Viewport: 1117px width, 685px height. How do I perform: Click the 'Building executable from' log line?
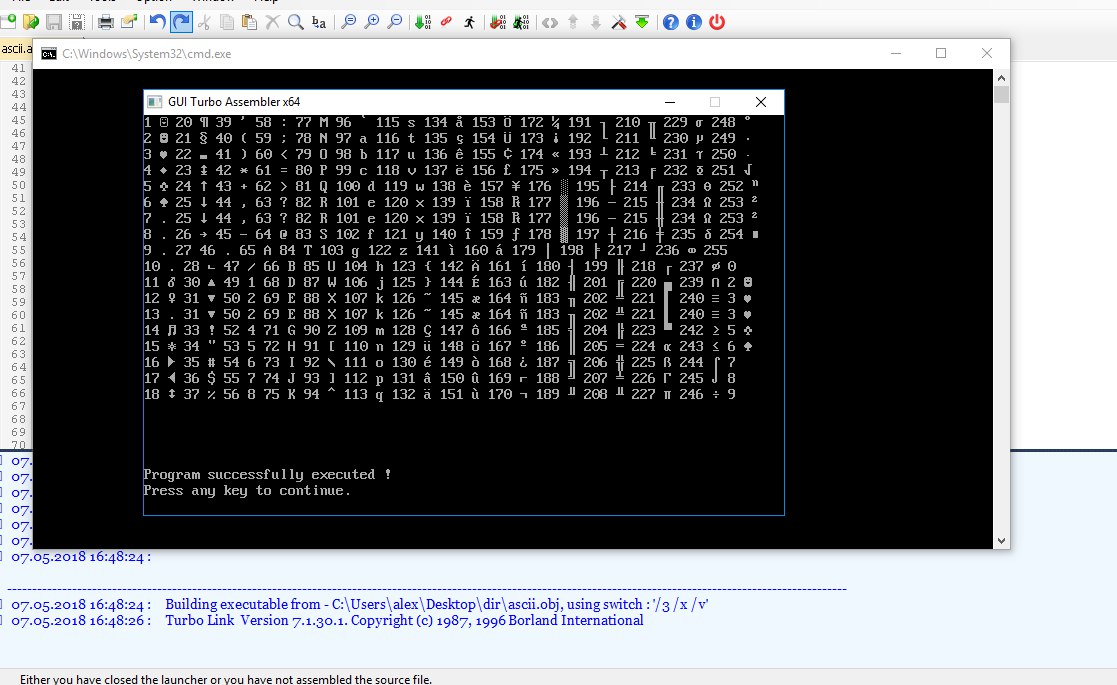point(360,605)
